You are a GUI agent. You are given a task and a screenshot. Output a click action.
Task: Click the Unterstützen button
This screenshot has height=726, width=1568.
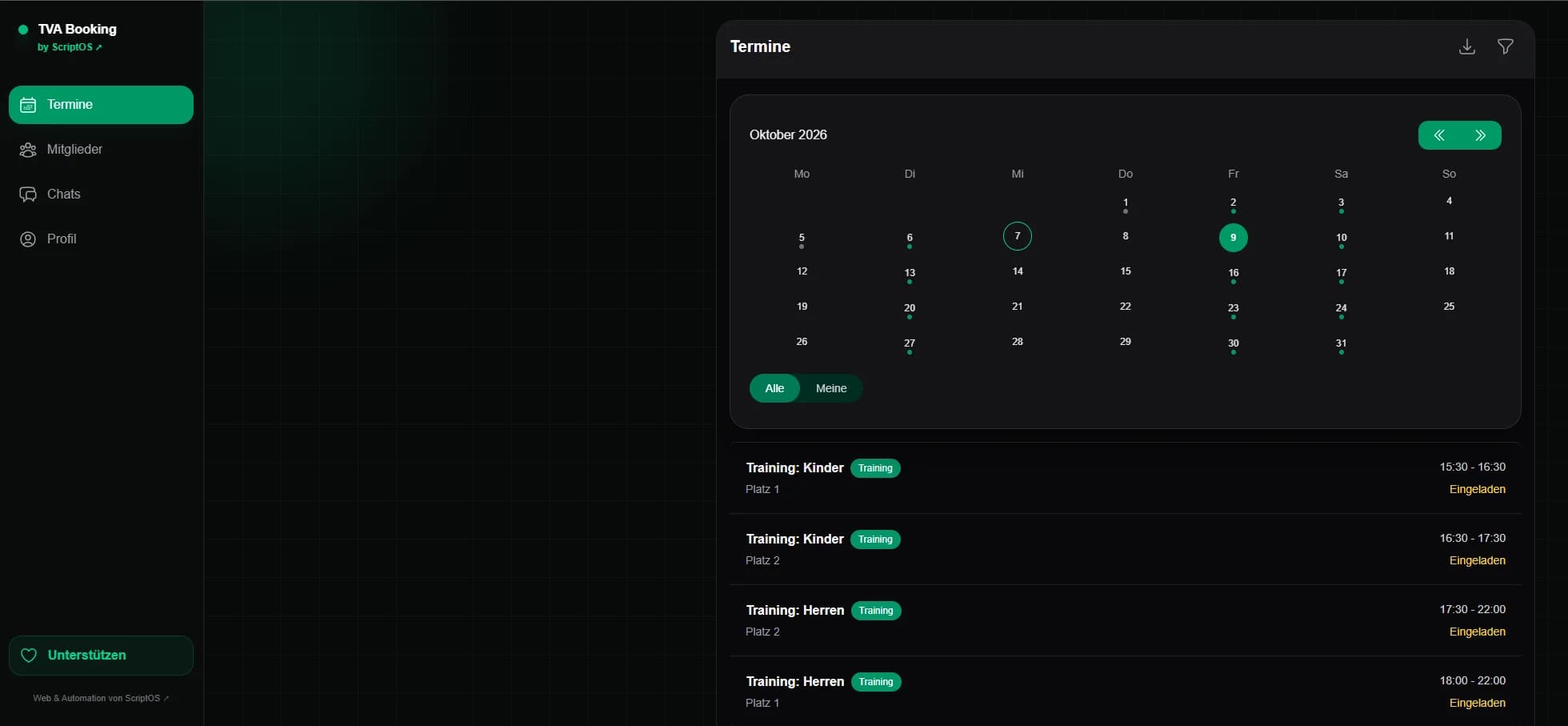pyautogui.click(x=101, y=656)
